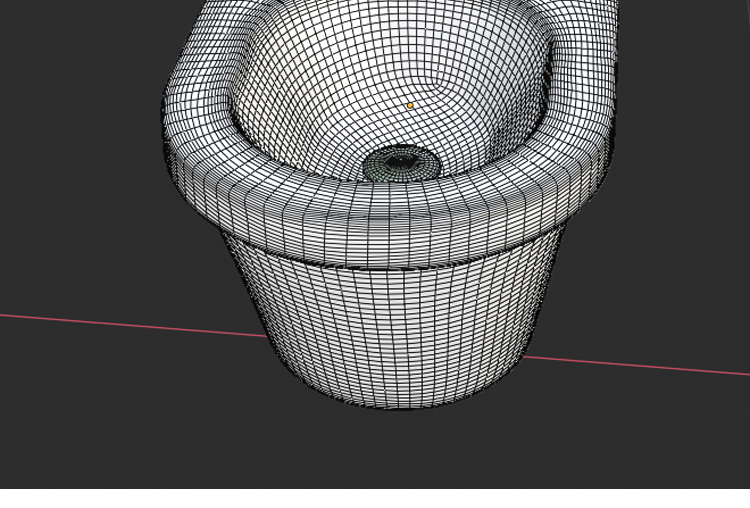Click the grey-green drain ring mesh
This screenshot has width=750, height=508.
[x=378, y=166]
